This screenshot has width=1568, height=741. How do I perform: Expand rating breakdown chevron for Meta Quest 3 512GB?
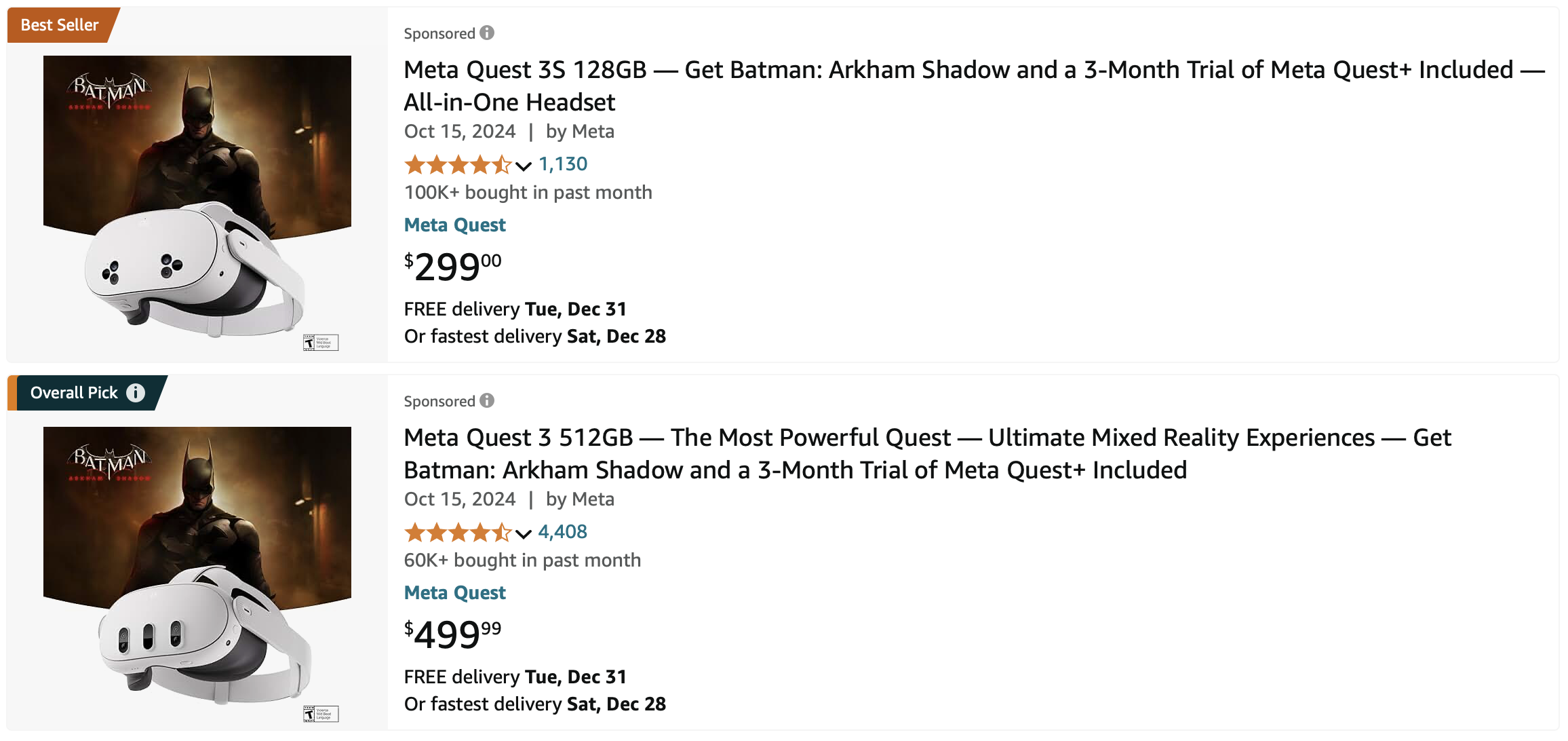click(x=523, y=534)
